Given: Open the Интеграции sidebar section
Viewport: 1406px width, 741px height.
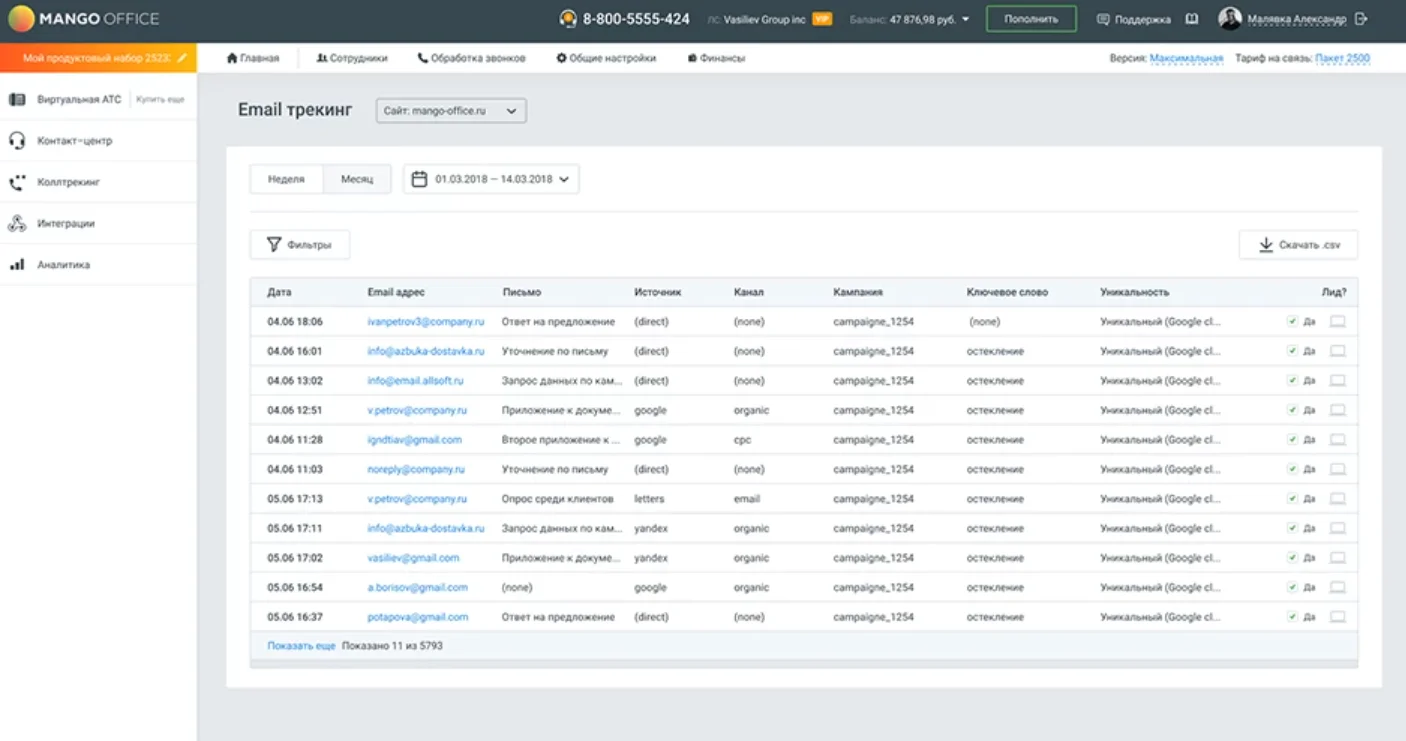Looking at the screenshot, I should 65,224.
